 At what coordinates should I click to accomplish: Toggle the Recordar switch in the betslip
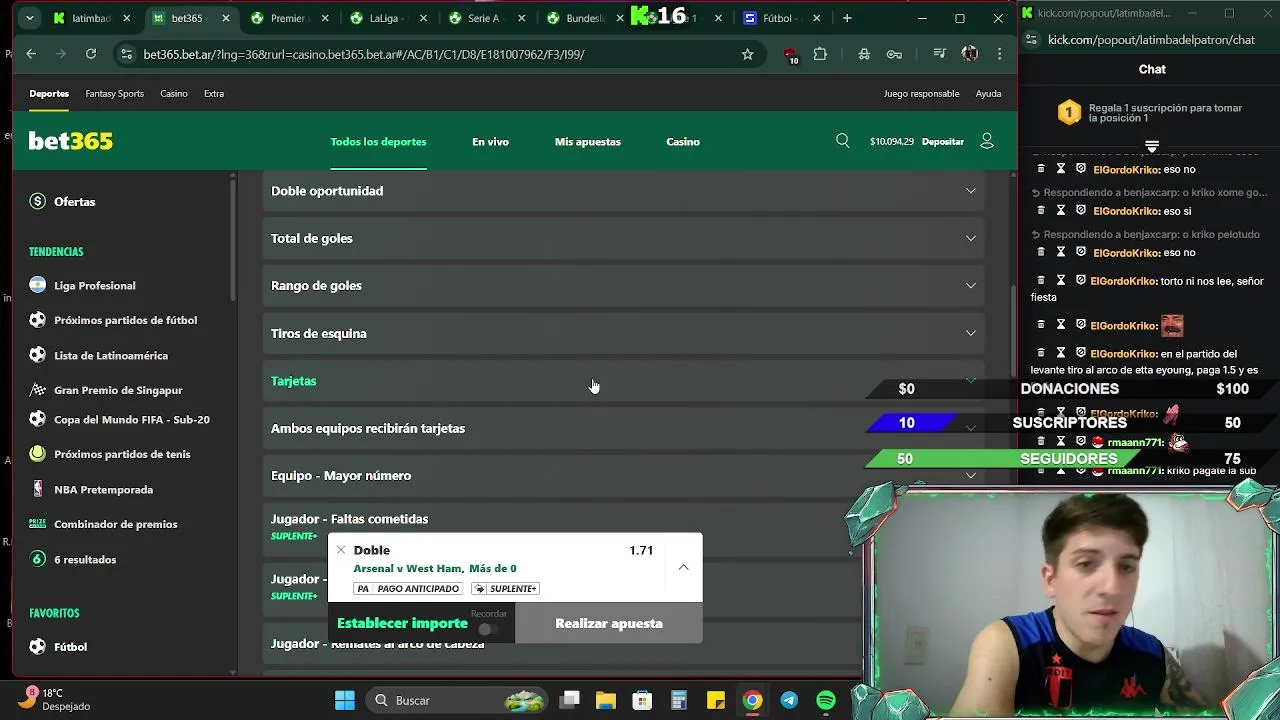[x=488, y=629]
